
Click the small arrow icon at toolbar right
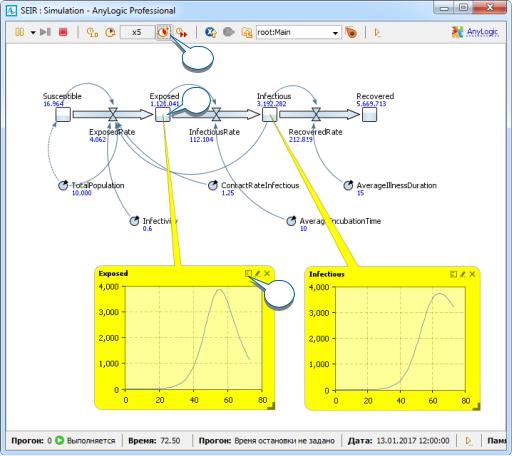click(377, 32)
